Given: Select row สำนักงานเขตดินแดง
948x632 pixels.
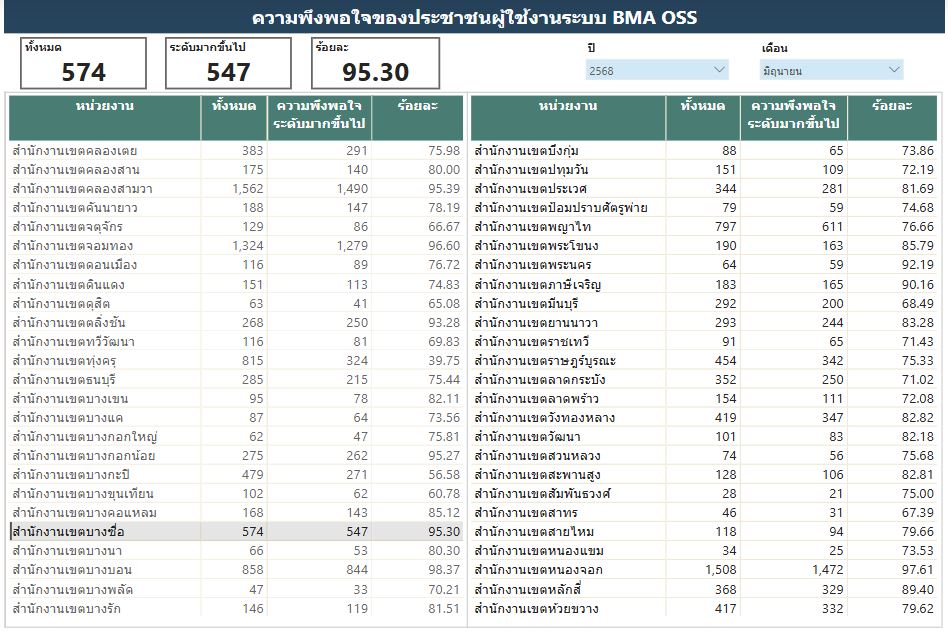Looking at the screenshot, I should coord(236,284).
